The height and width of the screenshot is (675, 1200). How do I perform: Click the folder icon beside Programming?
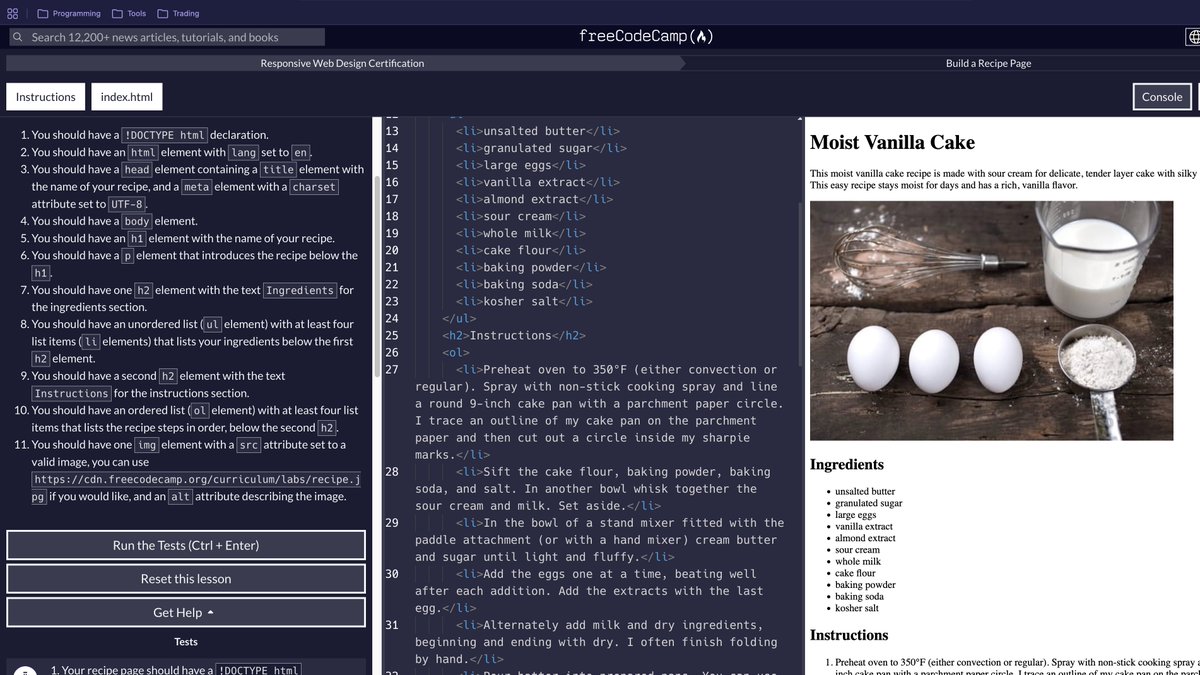[x=43, y=13]
